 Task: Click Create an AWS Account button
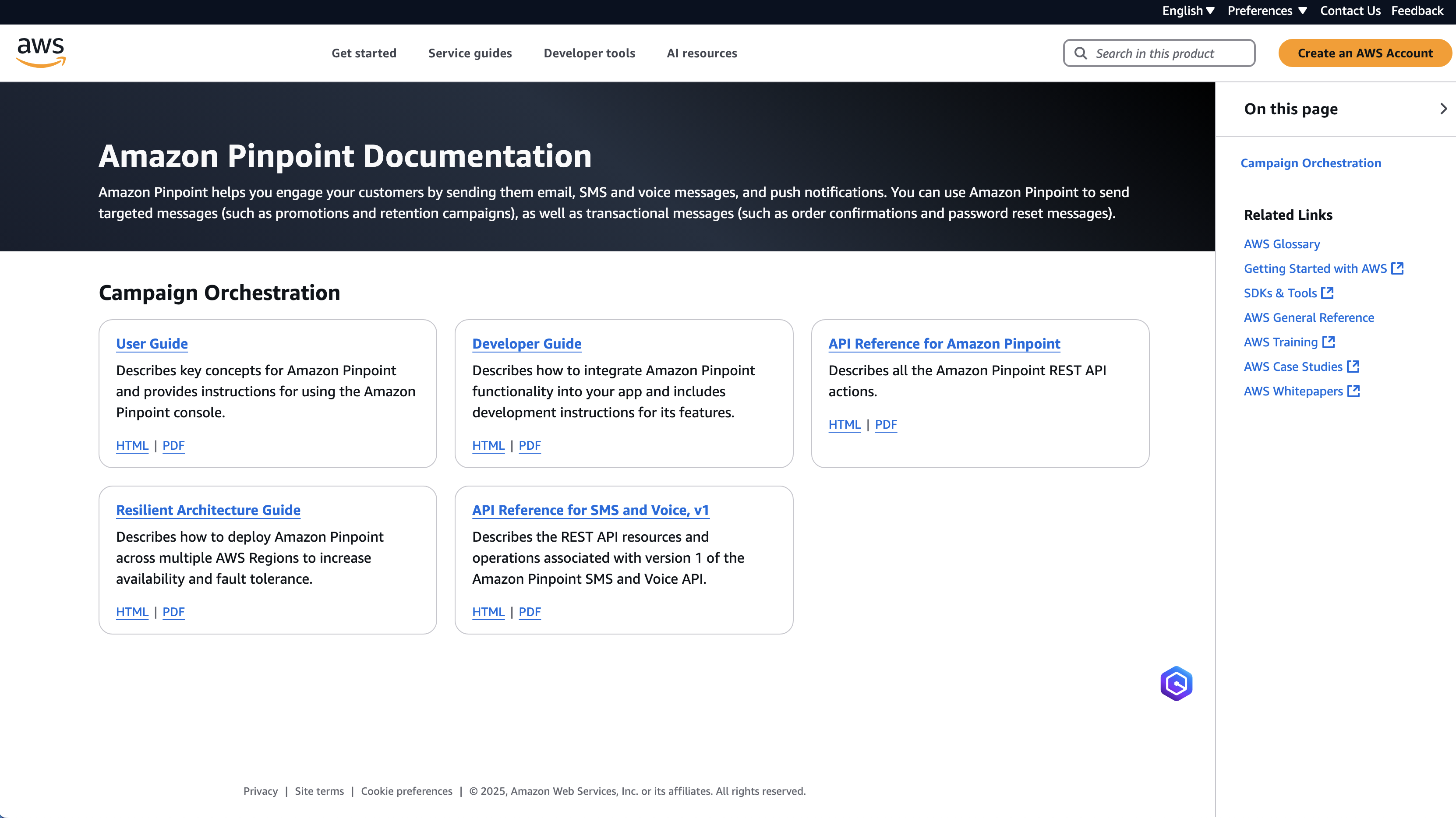(x=1365, y=53)
